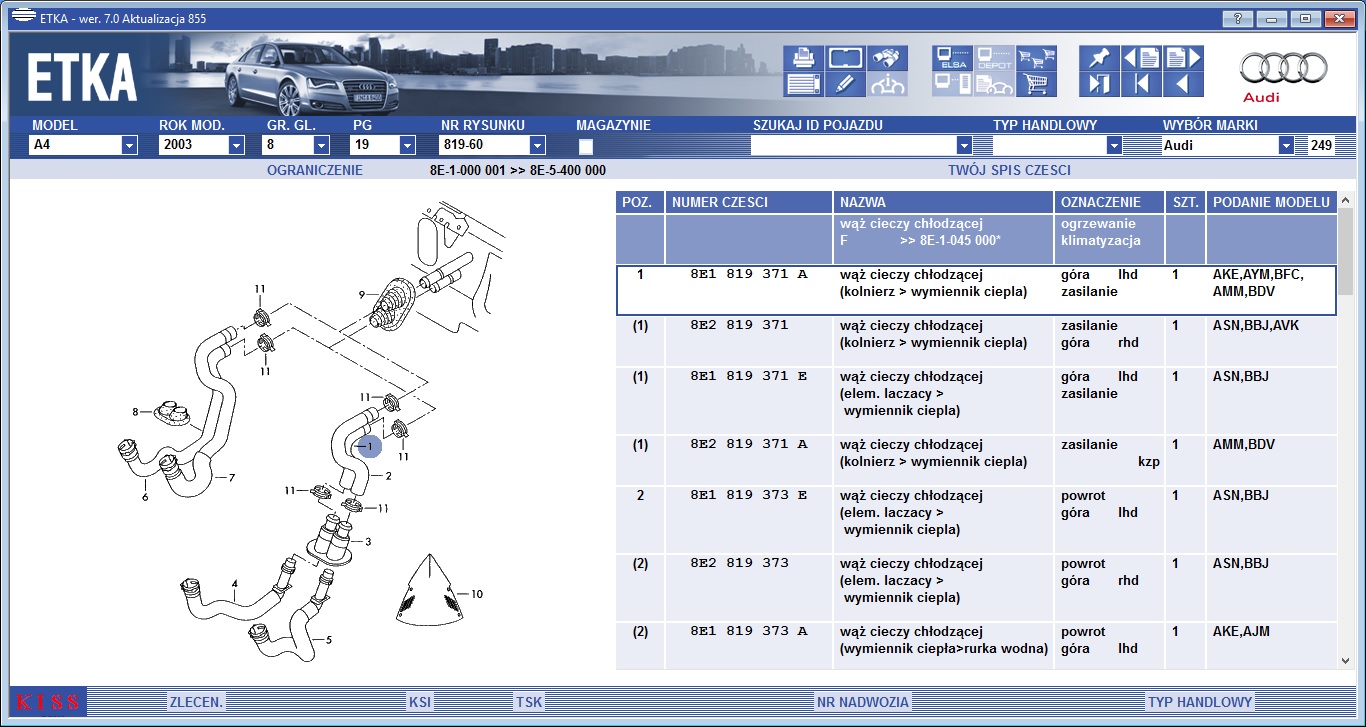Click the NR NADWOZIA bottom bar button

tap(862, 702)
